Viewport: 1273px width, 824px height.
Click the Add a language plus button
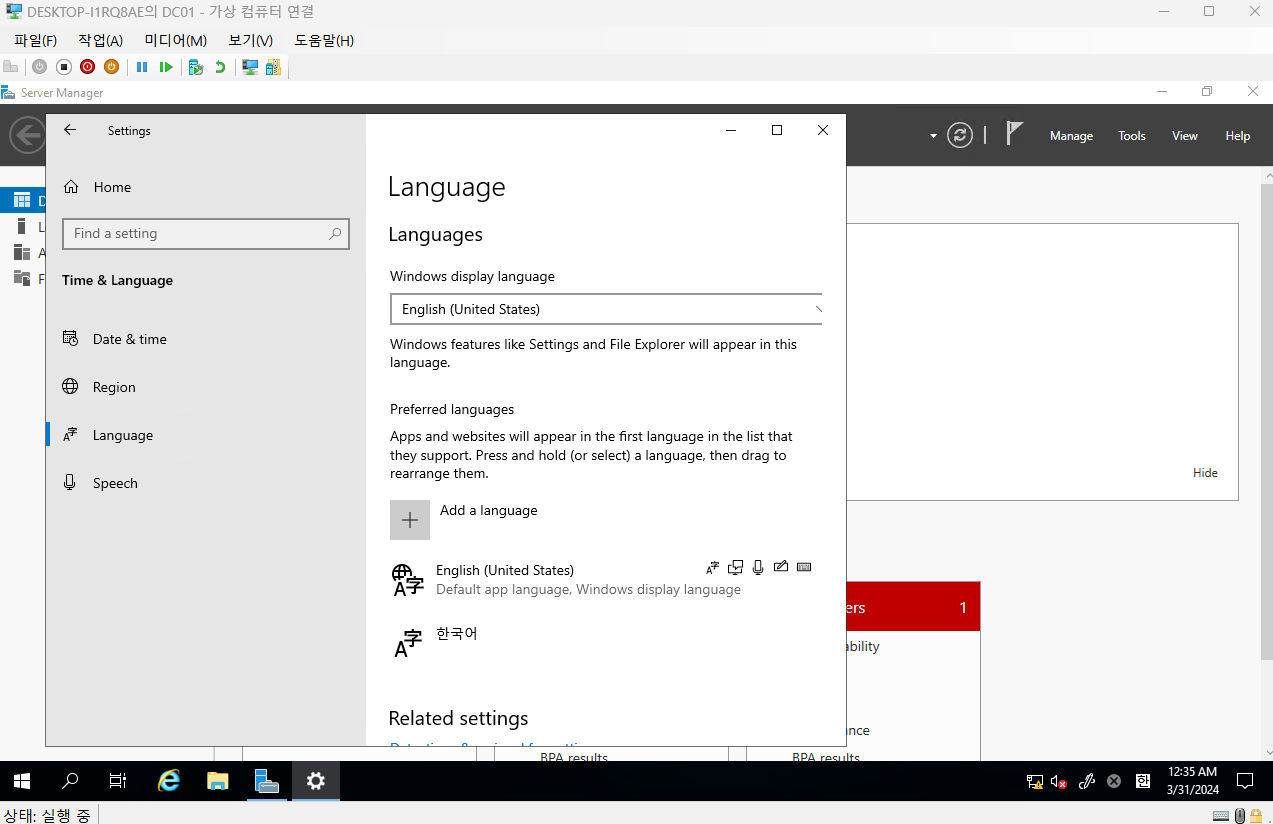(x=410, y=520)
